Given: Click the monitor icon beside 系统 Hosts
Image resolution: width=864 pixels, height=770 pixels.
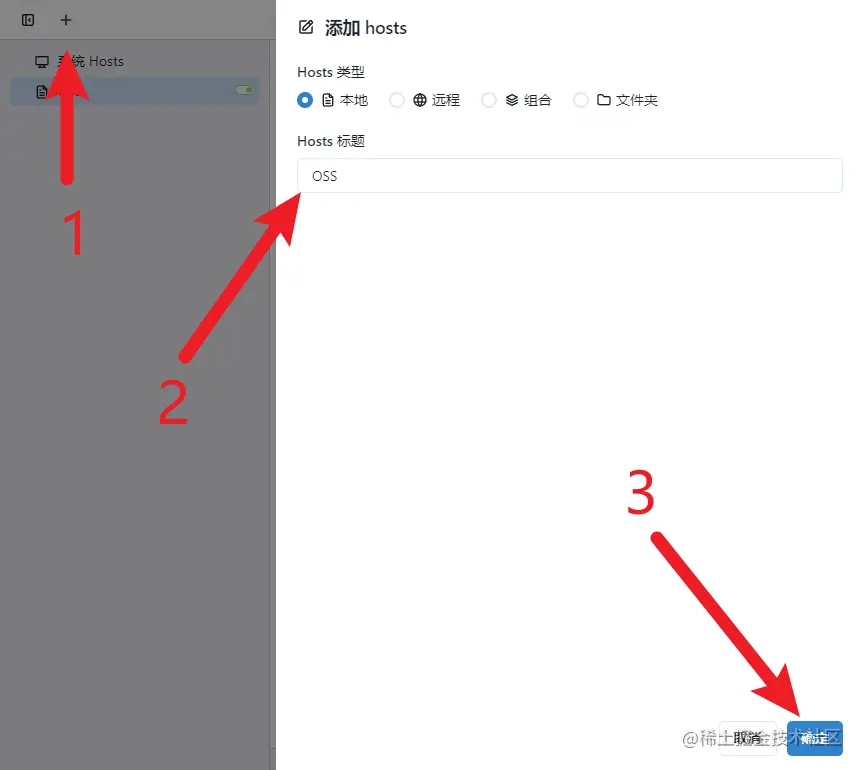Looking at the screenshot, I should point(42,62).
